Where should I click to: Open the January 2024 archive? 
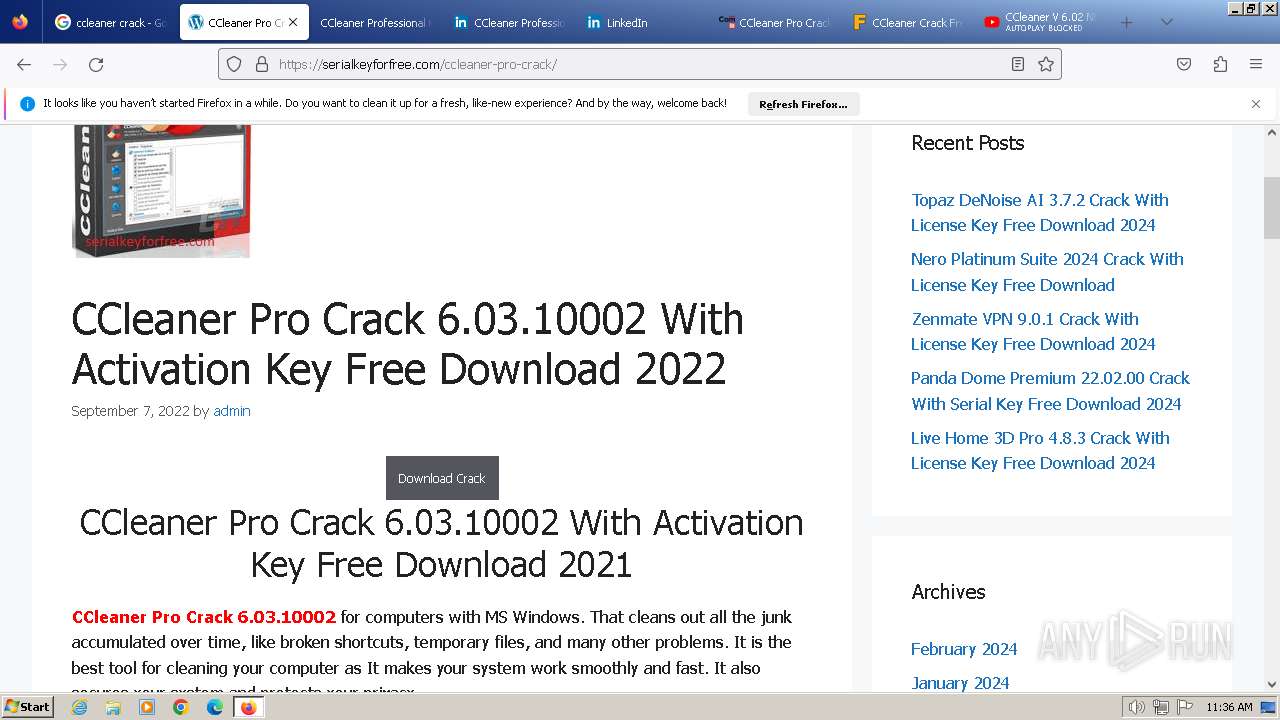click(x=960, y=683)
